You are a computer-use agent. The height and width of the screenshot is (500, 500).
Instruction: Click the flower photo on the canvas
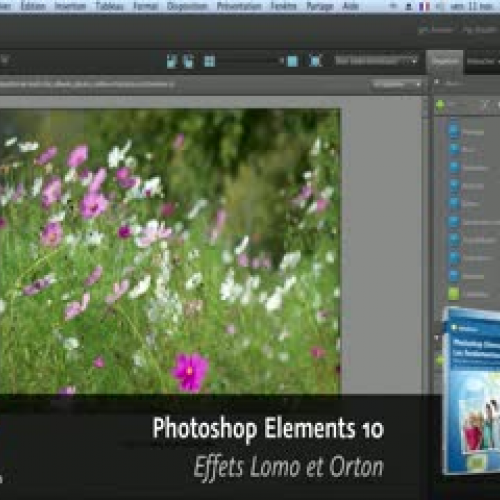point(170,251)
